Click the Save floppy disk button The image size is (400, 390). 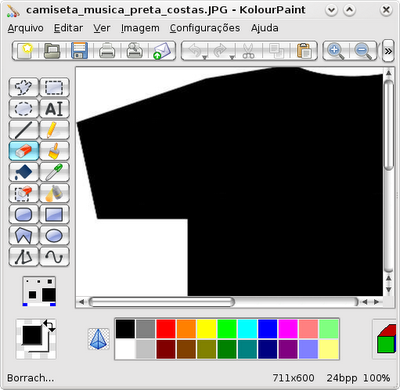[x=79, y=51]
